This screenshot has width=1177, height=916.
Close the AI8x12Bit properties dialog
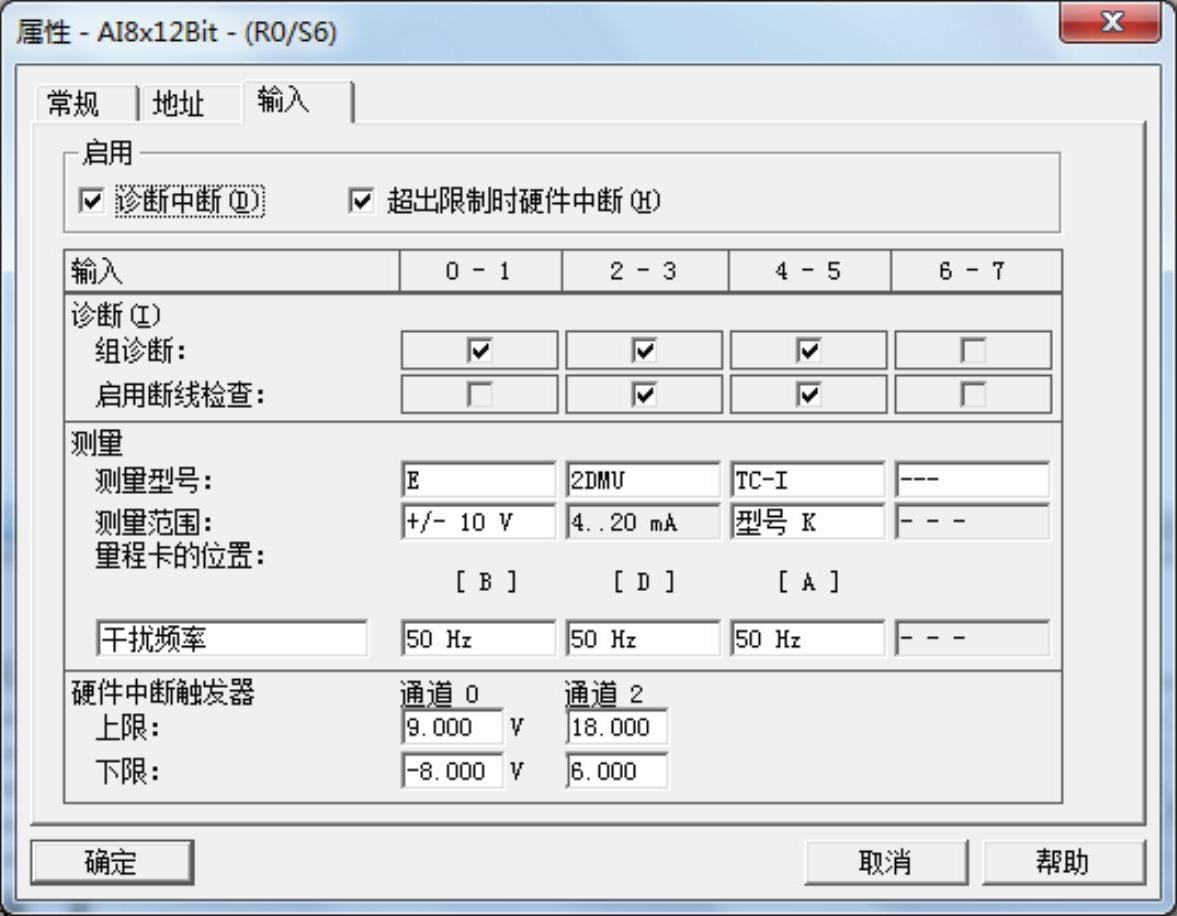pos(1110,21)
